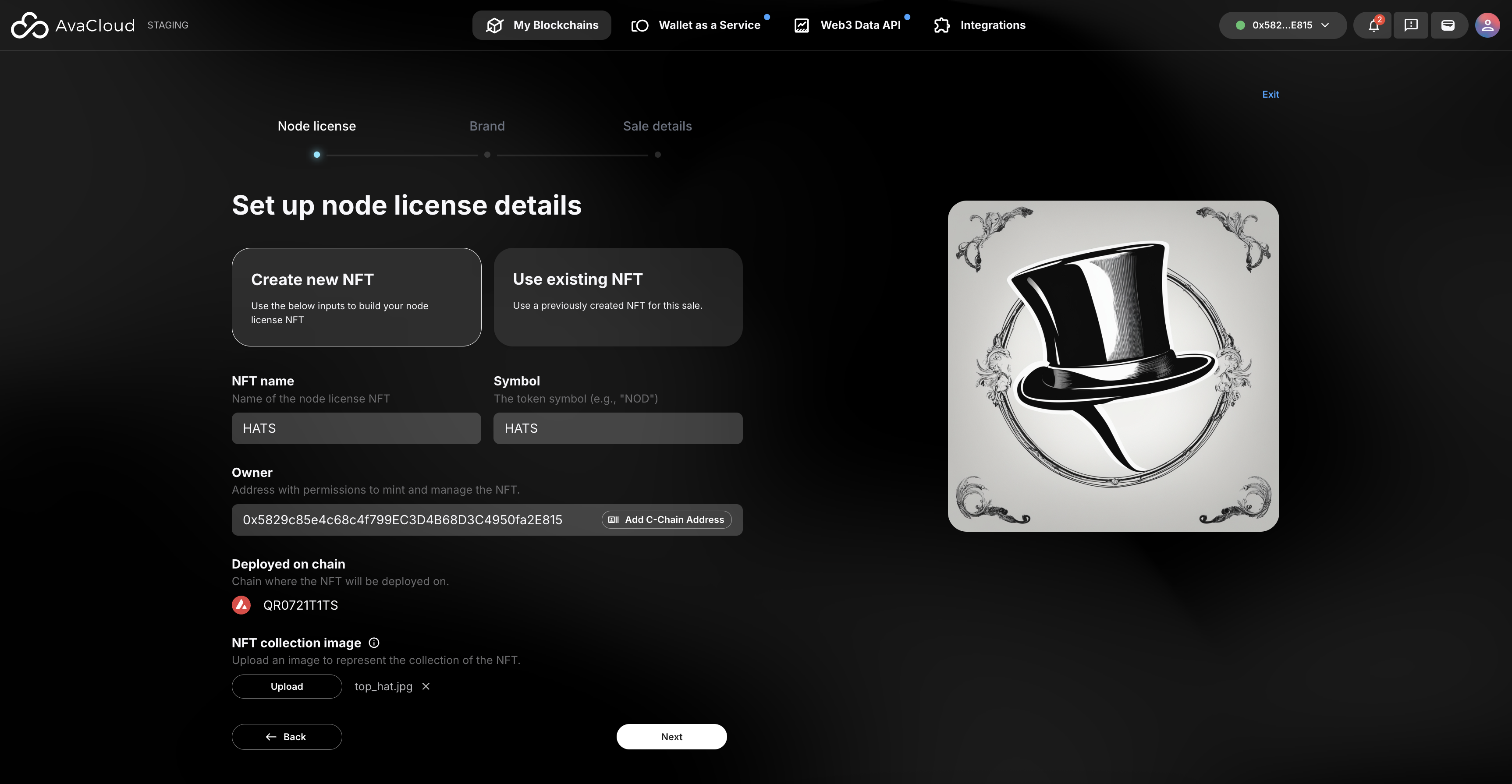
Task: Open the notifications bell icon
Action: tap(1373, 25)
